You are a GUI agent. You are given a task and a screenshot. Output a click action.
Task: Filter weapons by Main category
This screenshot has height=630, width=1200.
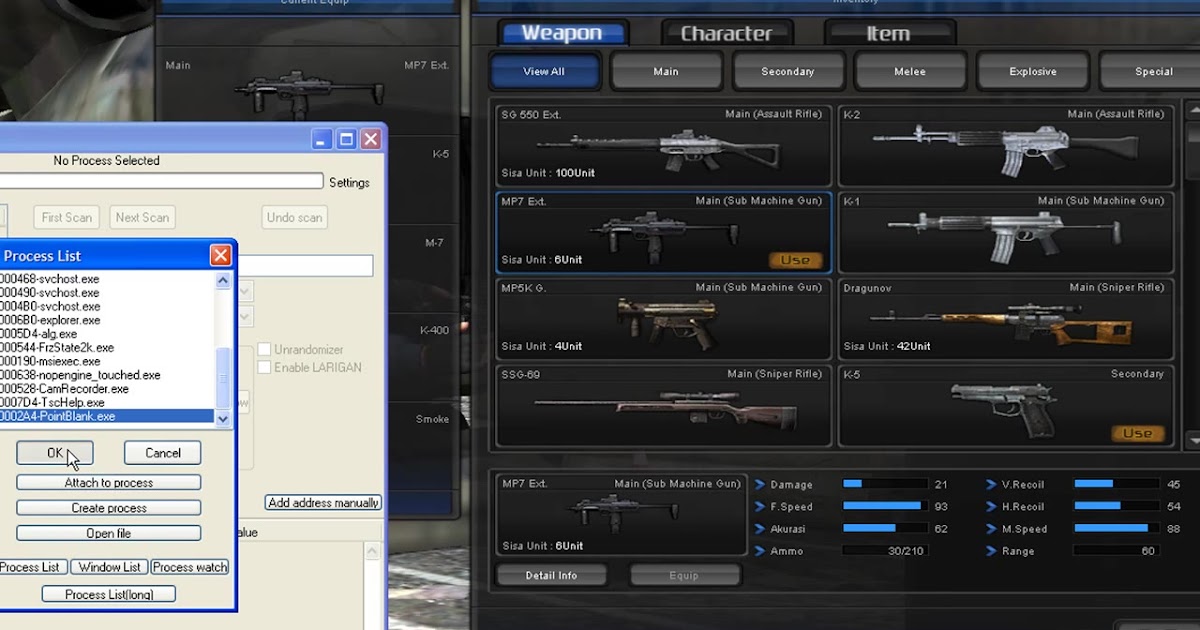(666, 72)
